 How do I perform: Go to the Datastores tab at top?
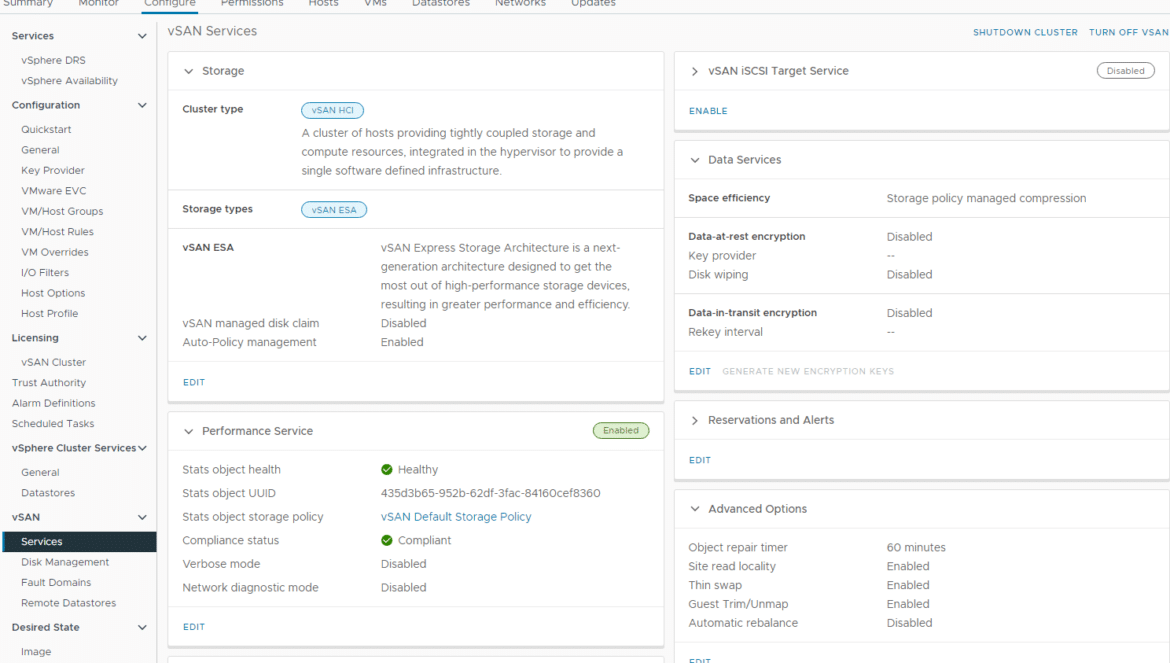(441, 4)
